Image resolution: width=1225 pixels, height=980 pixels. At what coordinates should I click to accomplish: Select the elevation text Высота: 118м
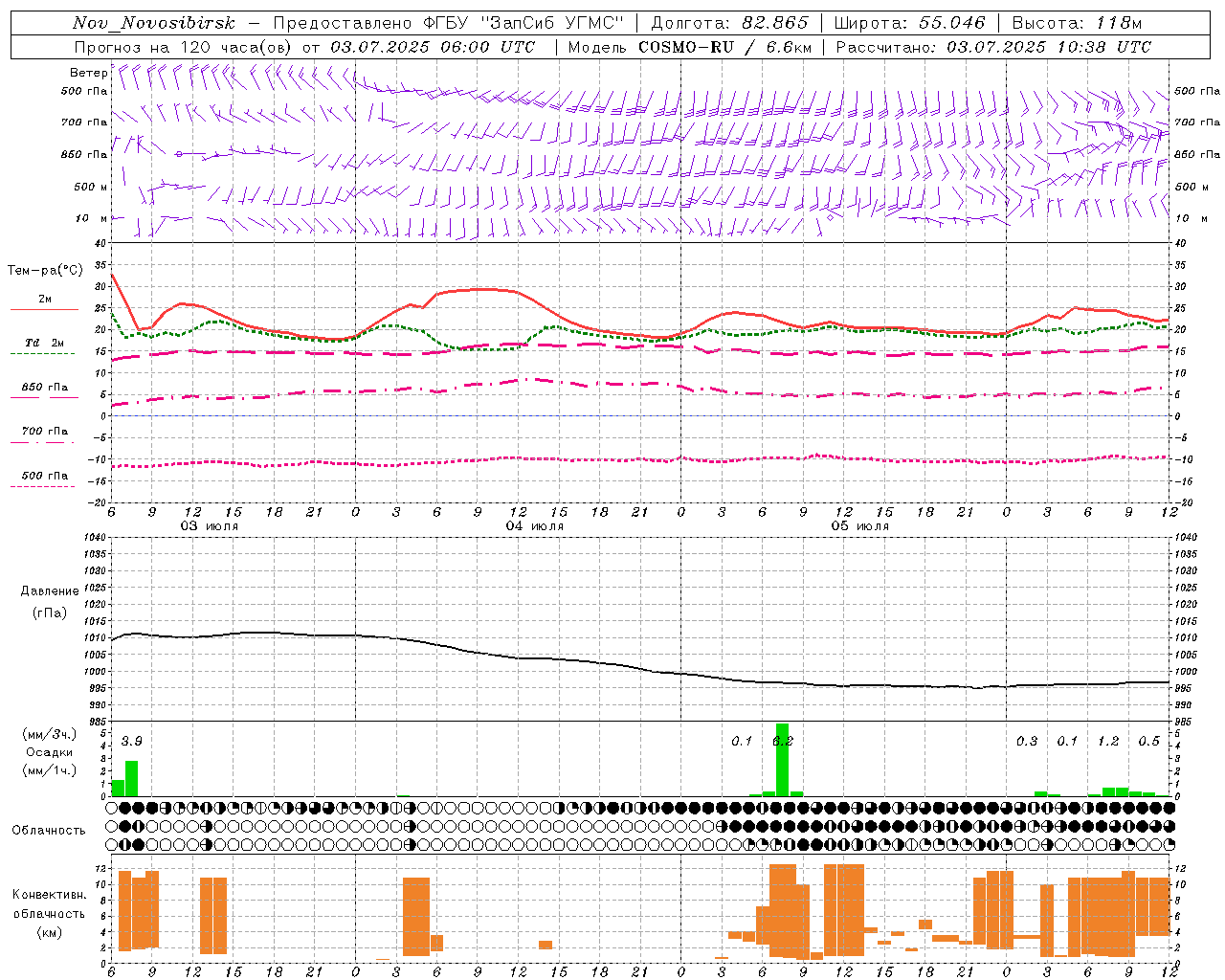coord(1077,23)
